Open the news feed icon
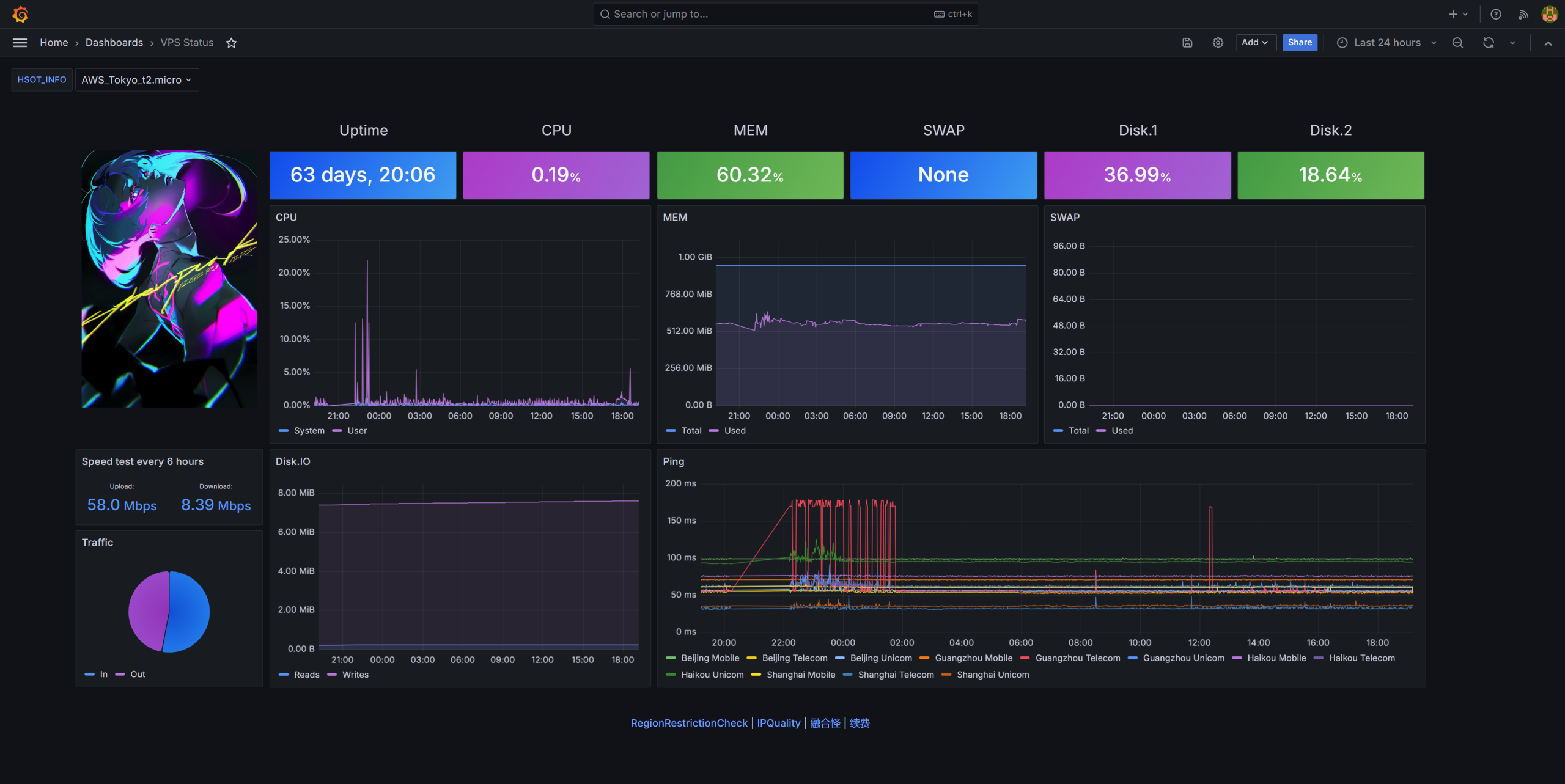1565x784 pixels. (1523, 14)
